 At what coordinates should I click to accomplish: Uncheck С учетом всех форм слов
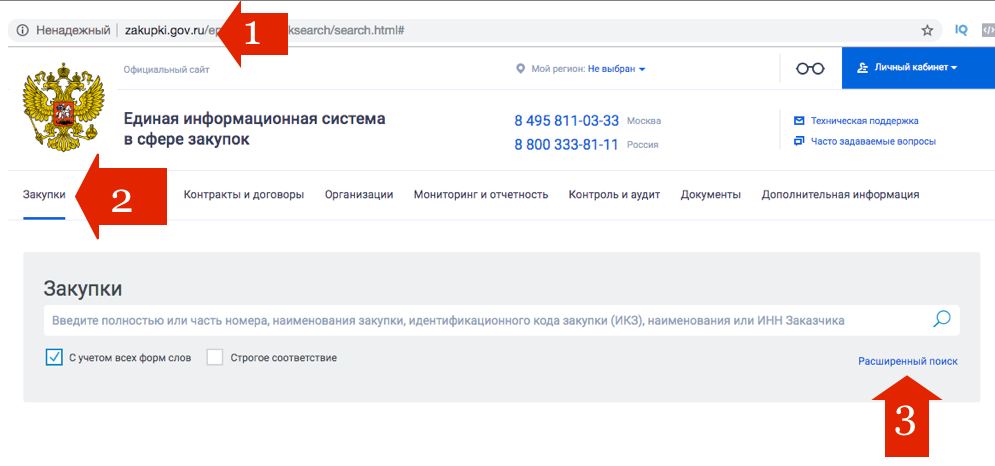pyautogui.click(x=54, y=357)
